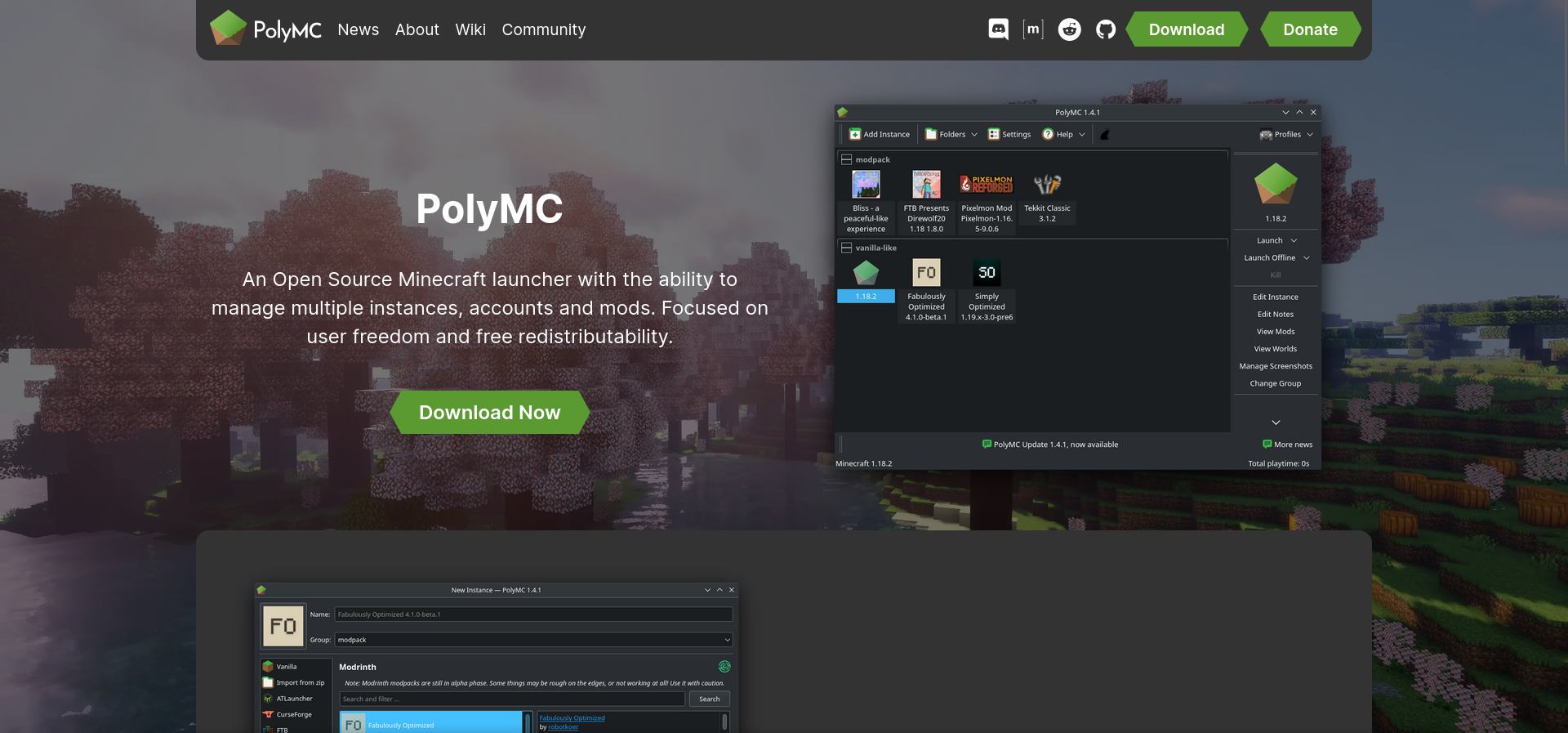Open the Community nav item
This screenshot has height=733, width=1568.
(x=544, y=29)
